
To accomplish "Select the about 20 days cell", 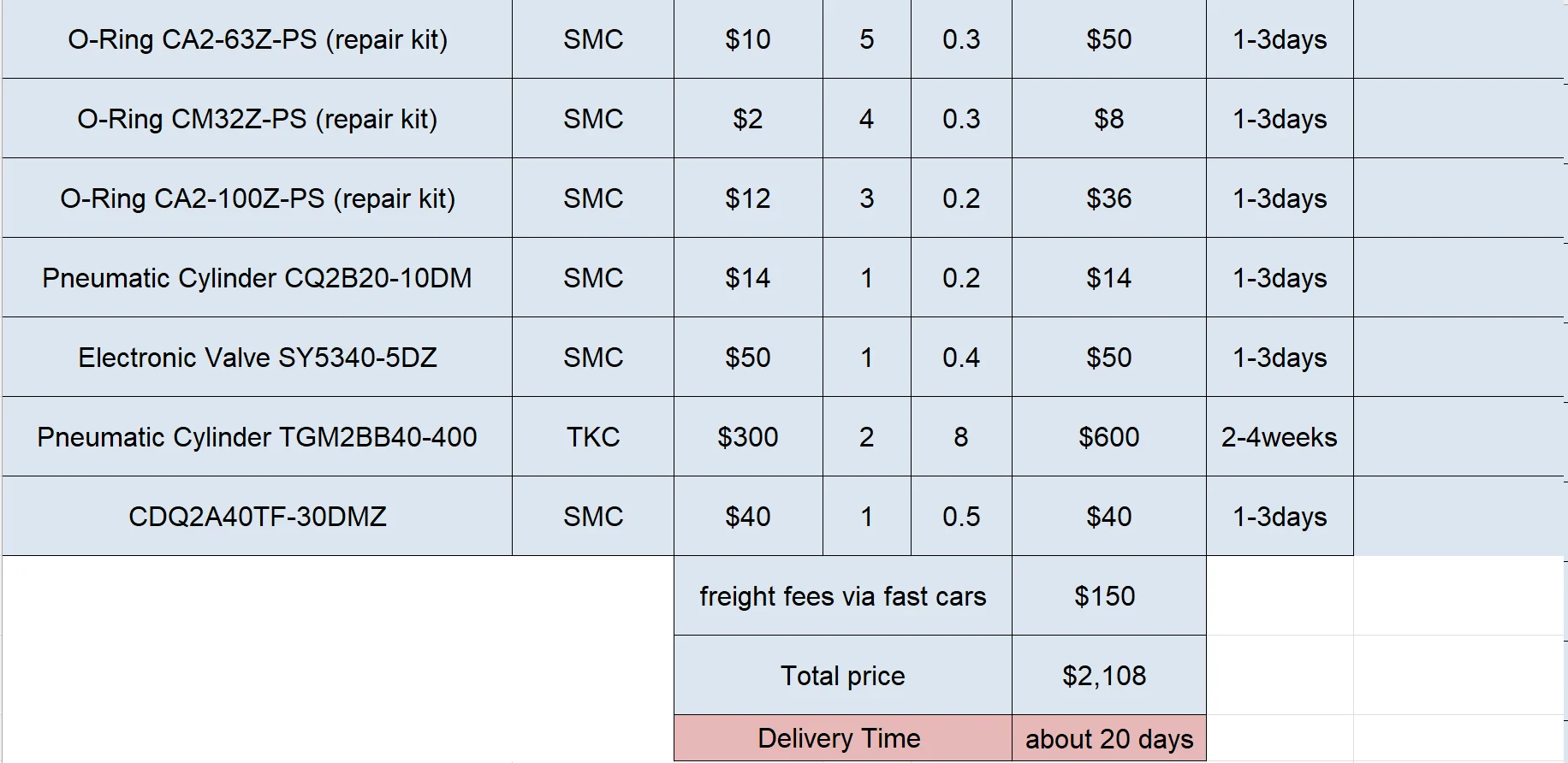I will pos(1109,738).
